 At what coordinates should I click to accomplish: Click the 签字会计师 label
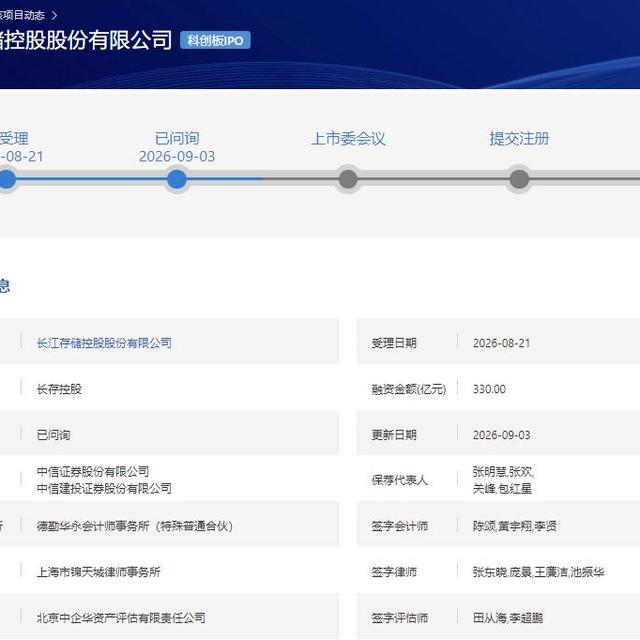click(400, 526)
